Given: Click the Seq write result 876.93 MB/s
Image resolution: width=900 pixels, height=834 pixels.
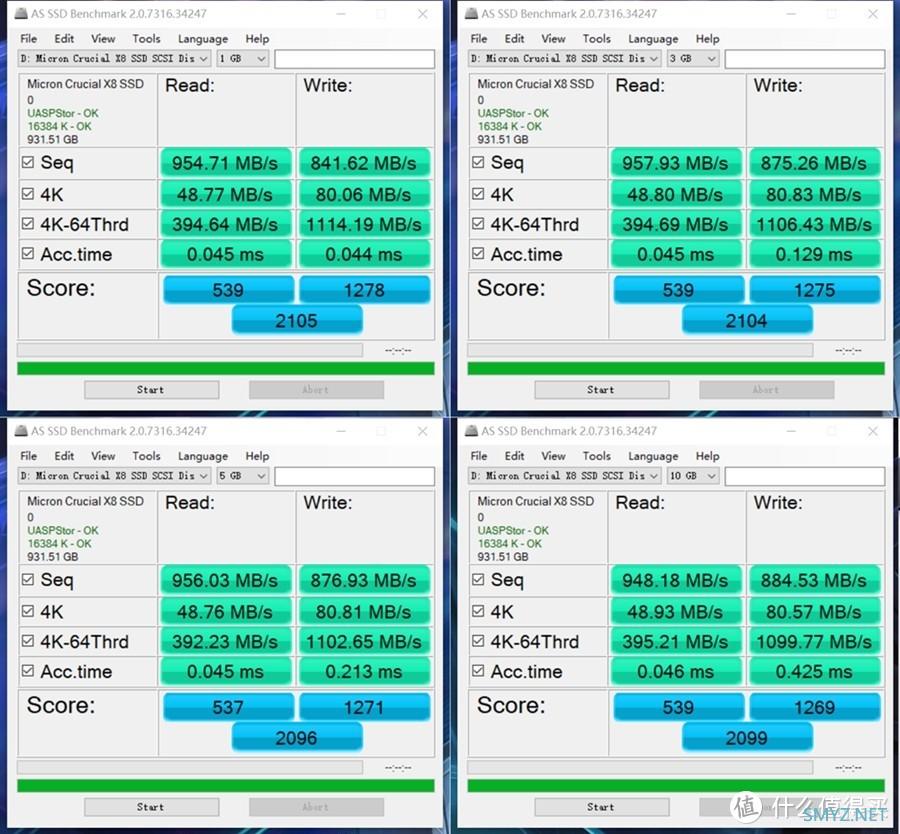Looking at the screenshot, I should pyautogui.click(x=364, y=580).
